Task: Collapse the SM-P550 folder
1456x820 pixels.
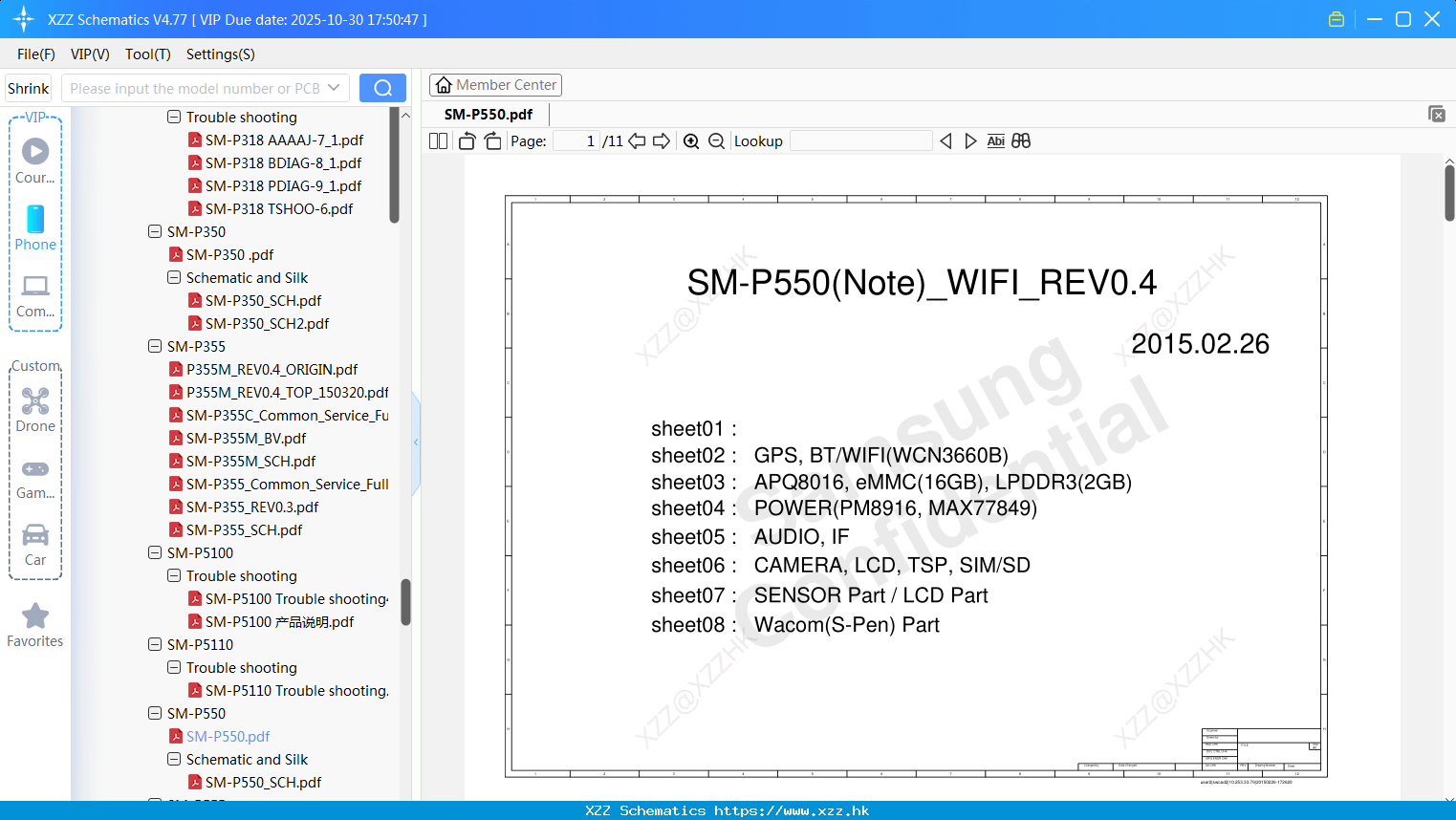Action: [155, 713]
